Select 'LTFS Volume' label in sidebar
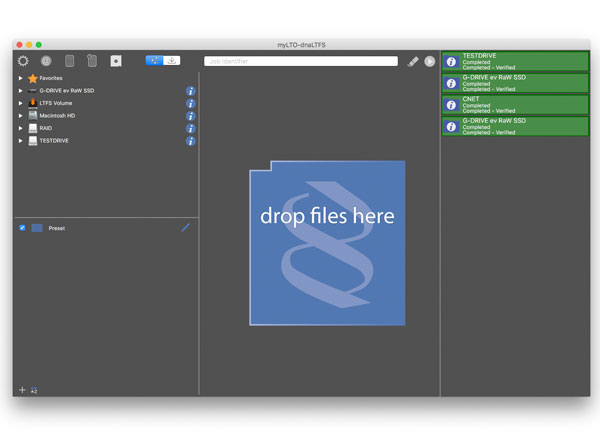The height and width of the screenshot is (440, 600). 56,103
